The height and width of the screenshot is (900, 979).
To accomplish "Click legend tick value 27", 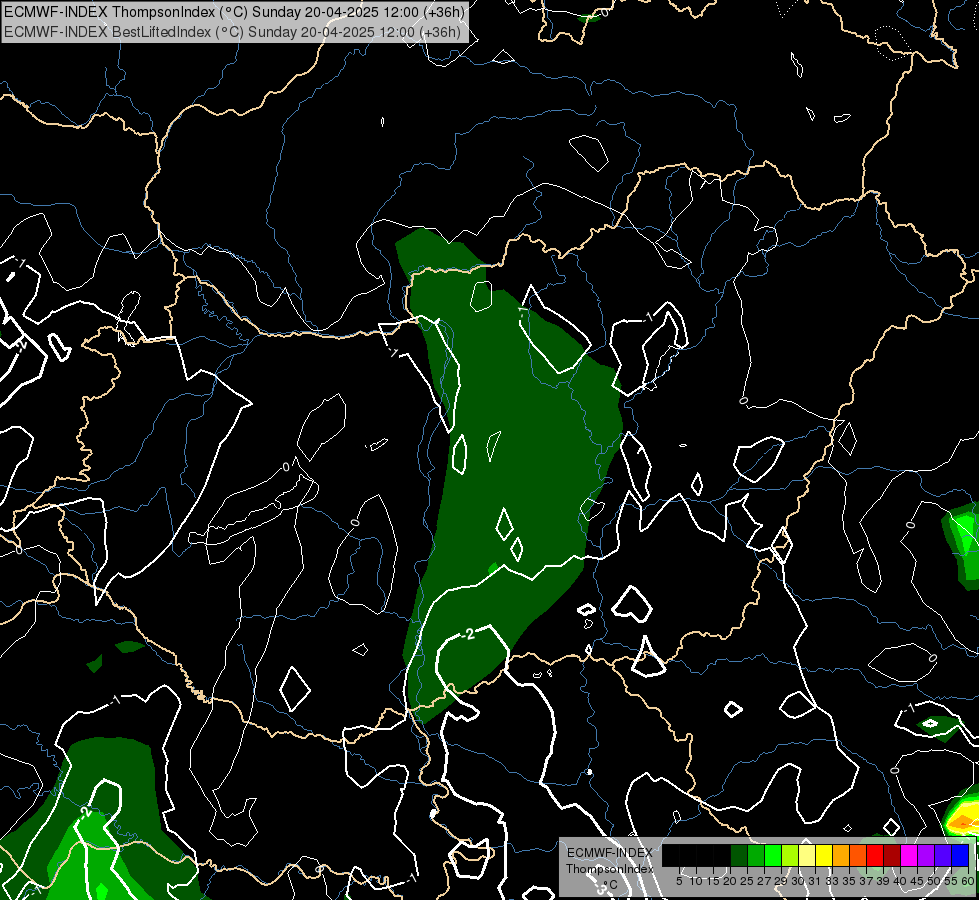I will click(x=764, y=881).
